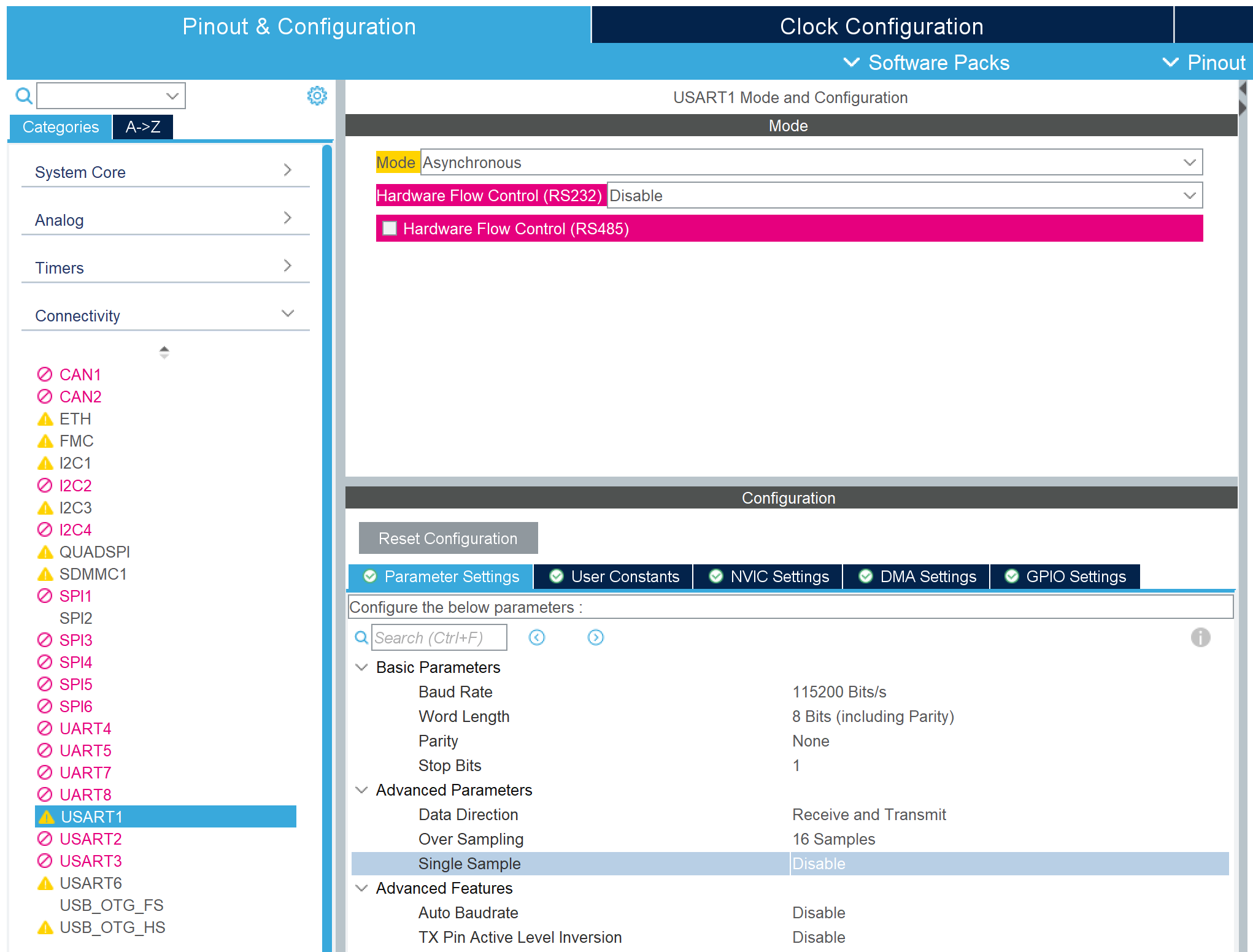Click the USART1 warning triangle icon
Image resolution: width=1253 pixels, height=952 pixels.
click(x=46, y=817)
